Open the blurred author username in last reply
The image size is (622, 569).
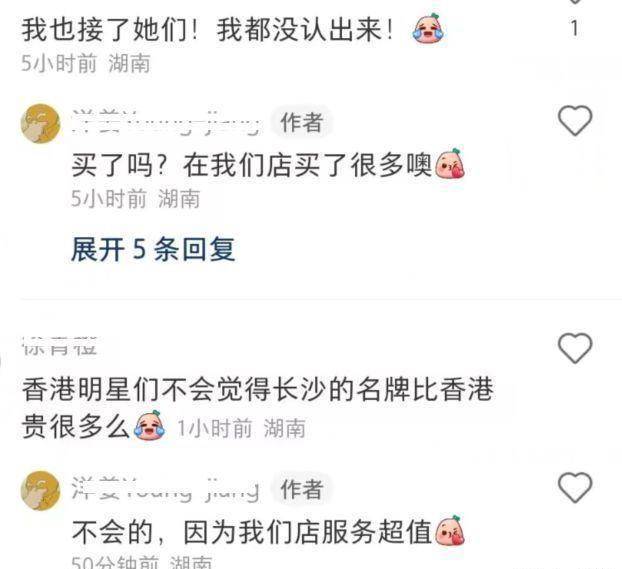point(166,489)
